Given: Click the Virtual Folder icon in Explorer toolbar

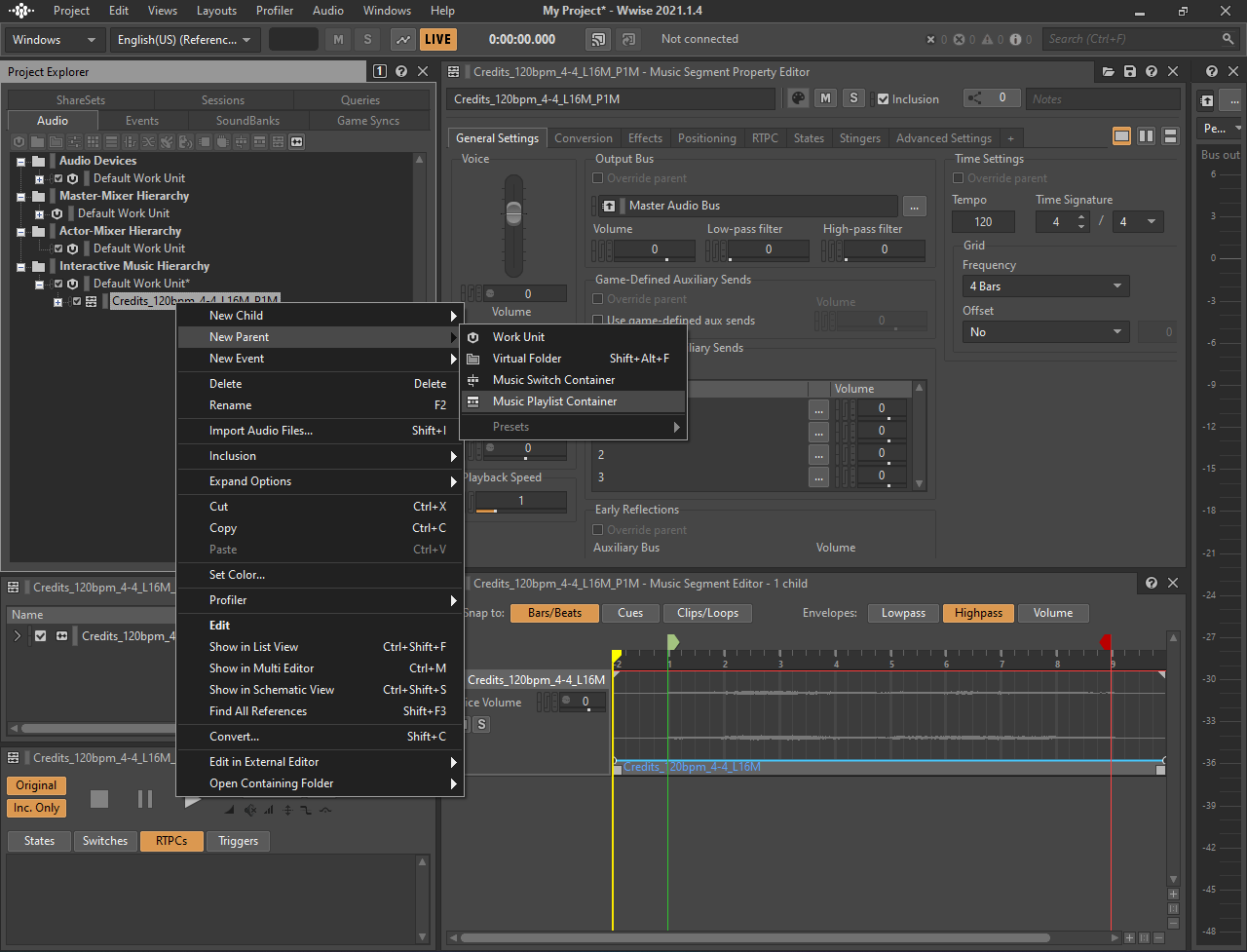Looking at the screenshot, I should point(56,141).
